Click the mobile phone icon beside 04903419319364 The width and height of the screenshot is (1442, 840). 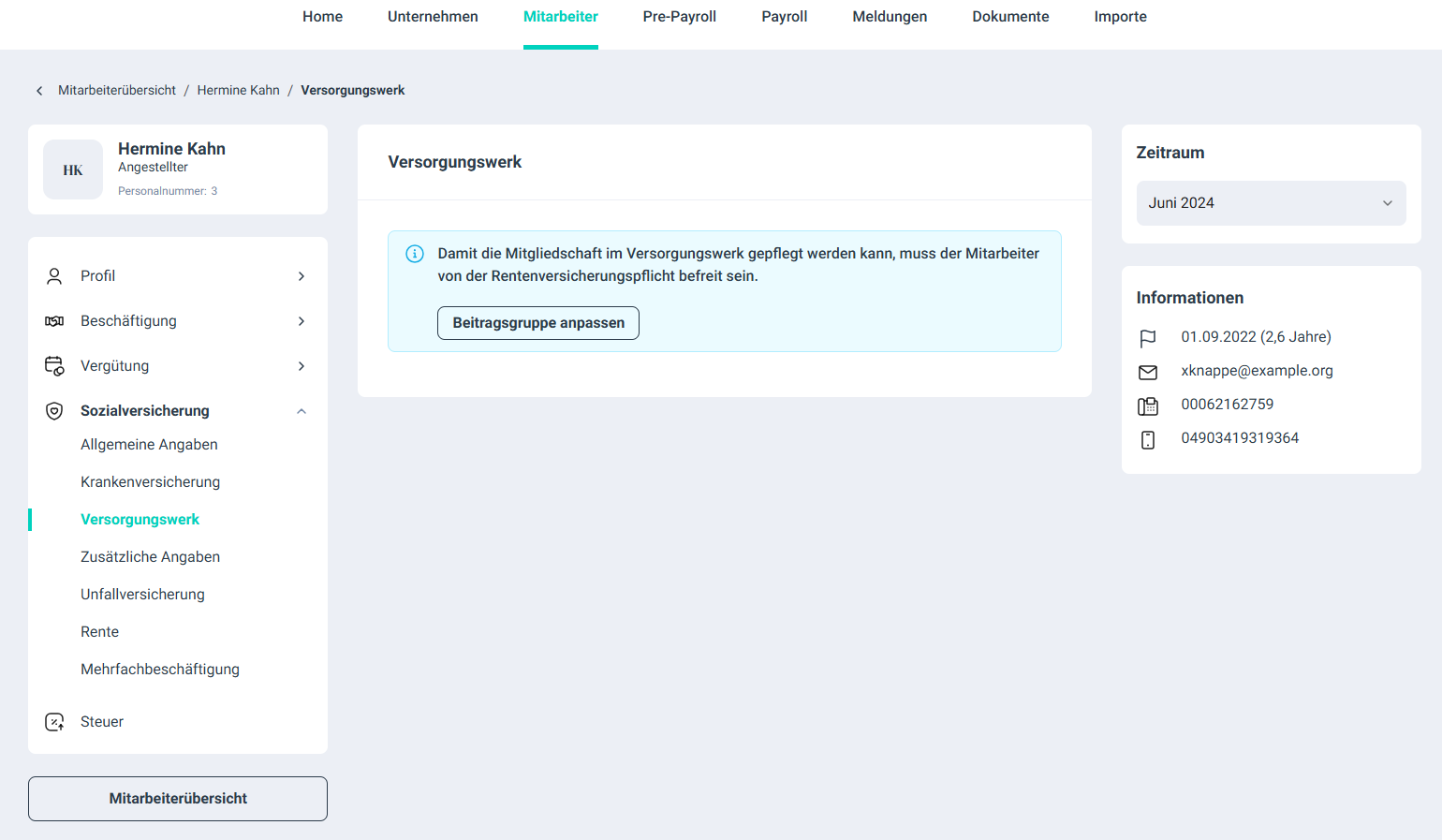pyautogui.click(x=1148, y=439)
